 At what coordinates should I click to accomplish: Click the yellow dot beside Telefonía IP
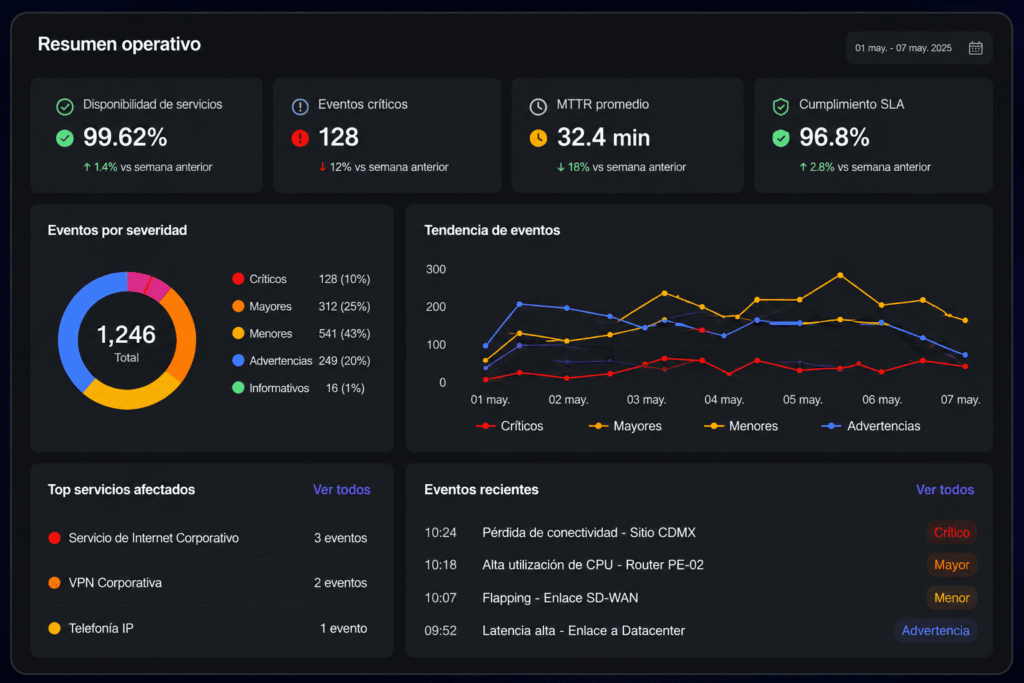[x=55, y=628]
